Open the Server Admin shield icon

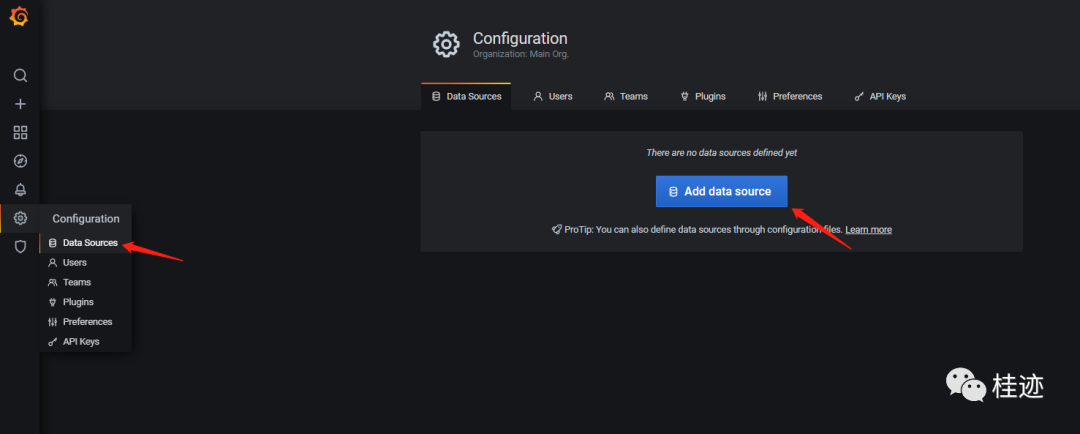[20, 247]
